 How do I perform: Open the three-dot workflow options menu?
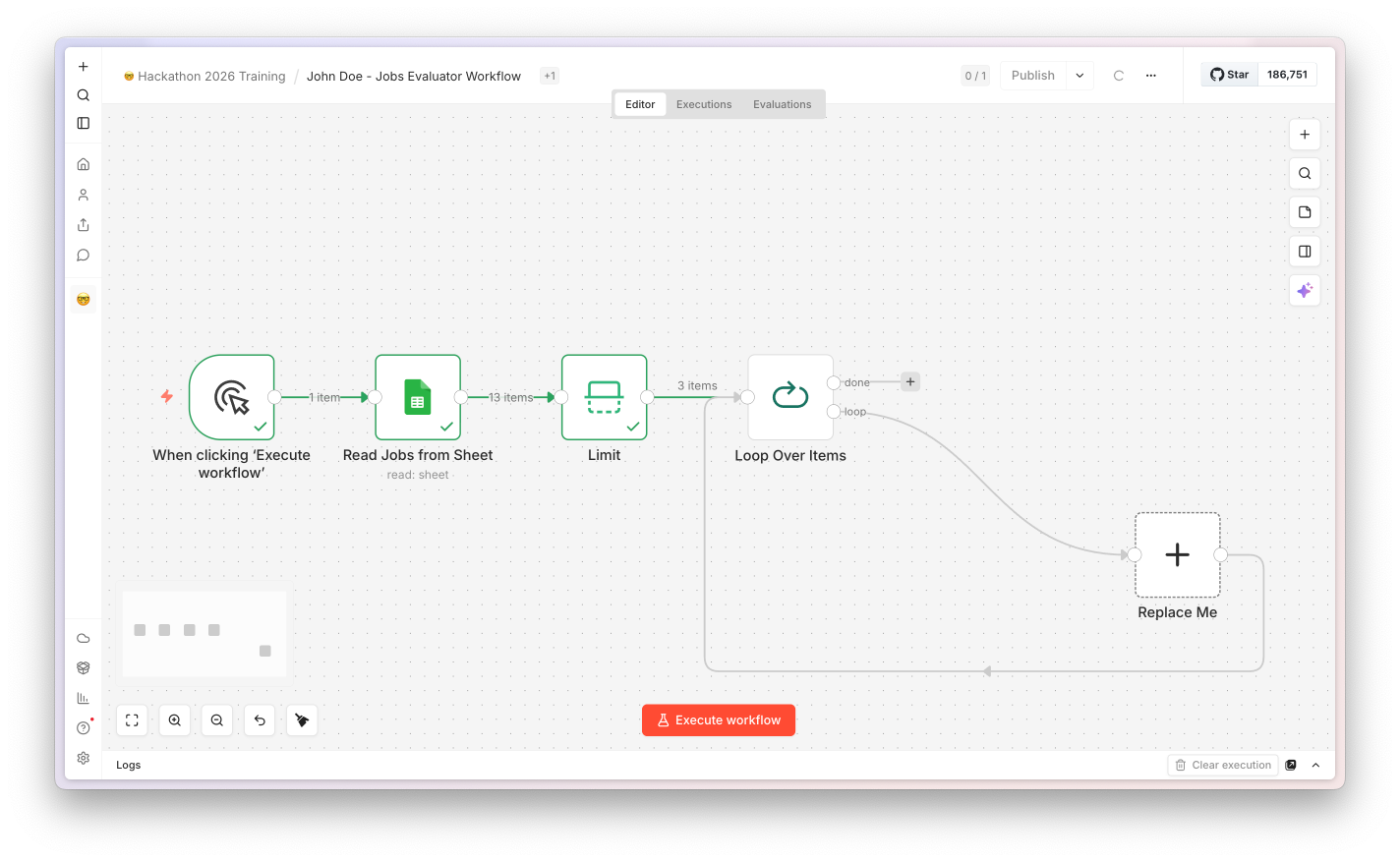coord(1150,76)
